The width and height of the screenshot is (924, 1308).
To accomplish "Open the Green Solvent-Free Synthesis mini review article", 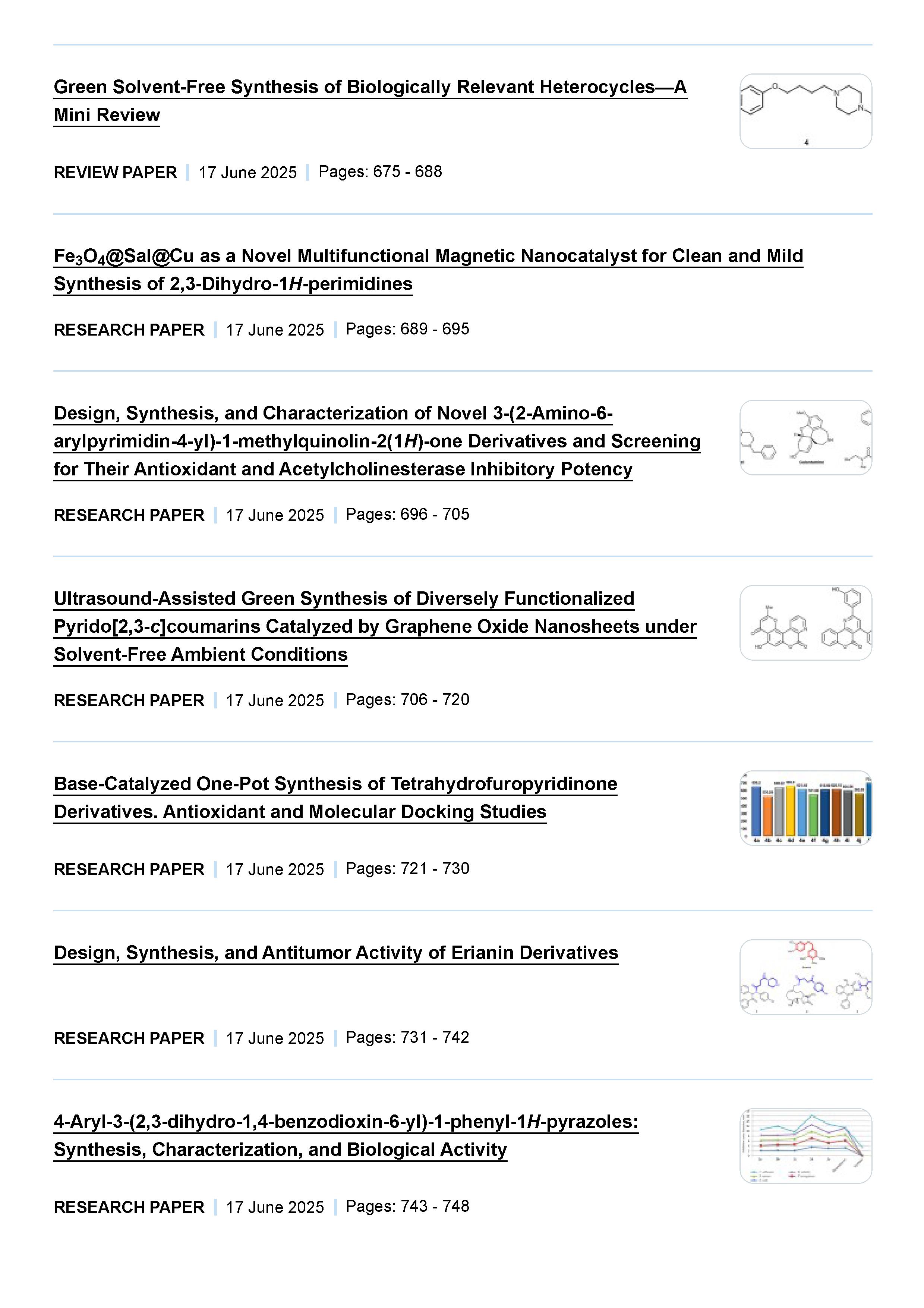I will click(370, 88).
